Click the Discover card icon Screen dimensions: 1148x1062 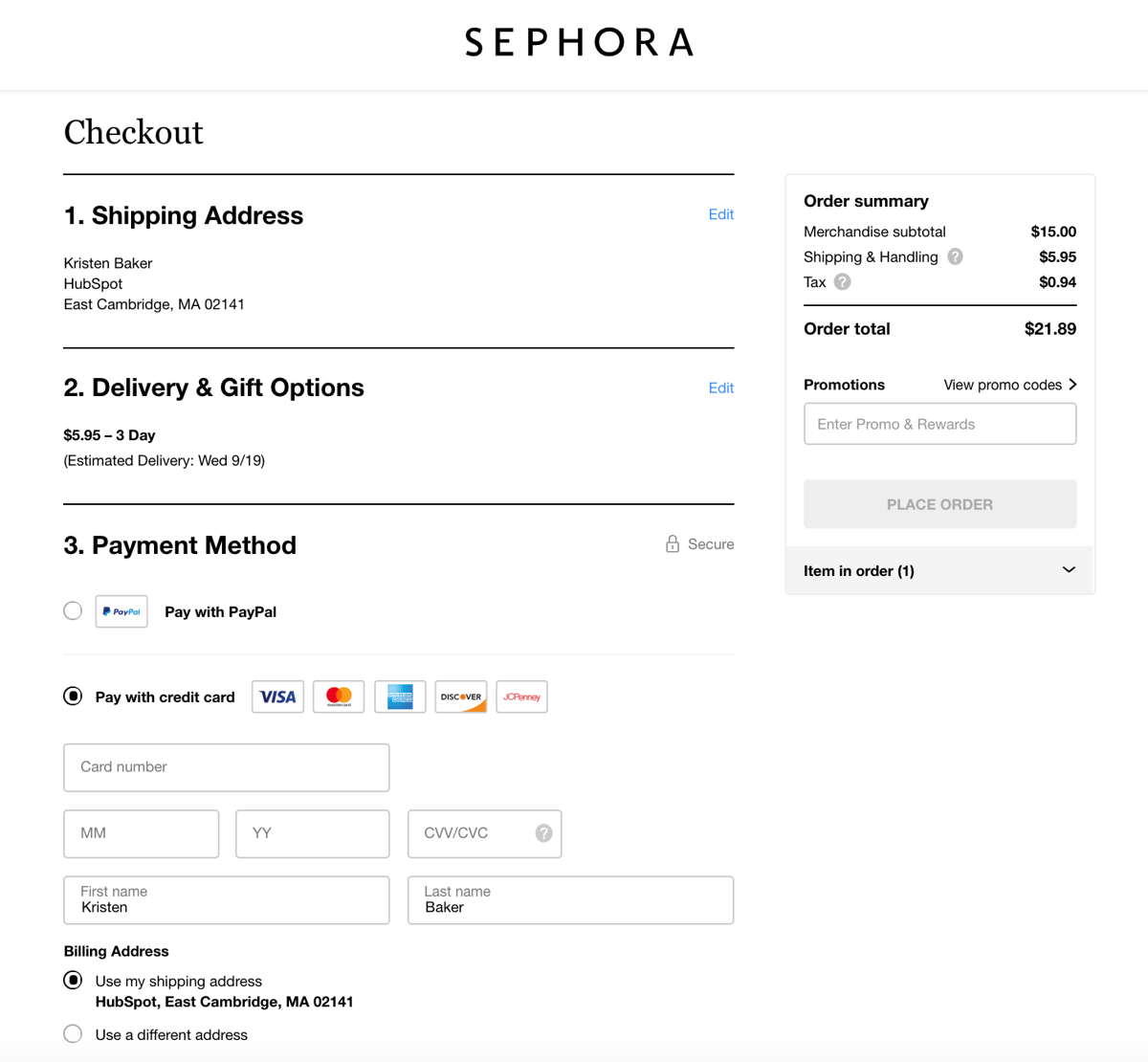point(461,697)
